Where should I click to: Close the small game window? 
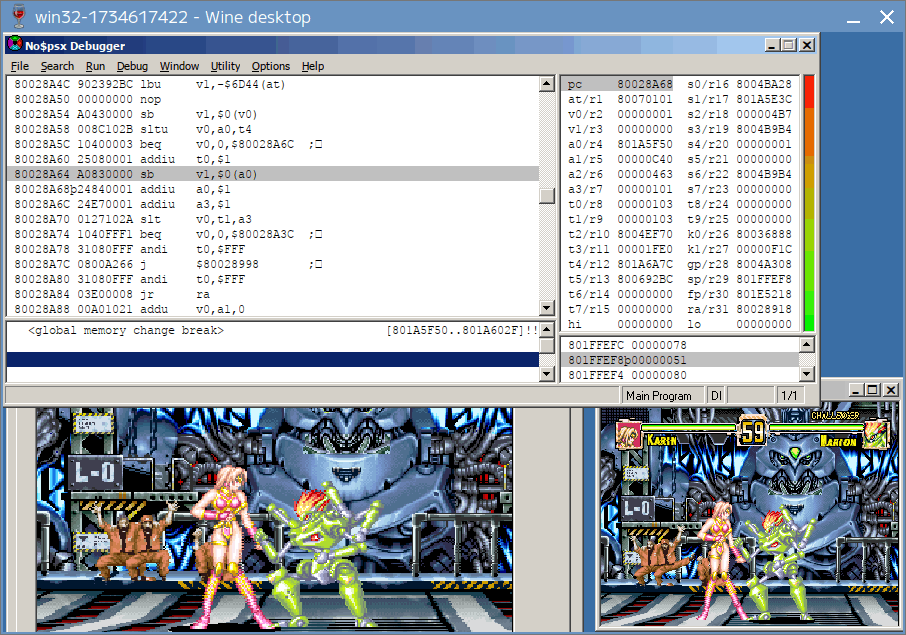(890, 390)
